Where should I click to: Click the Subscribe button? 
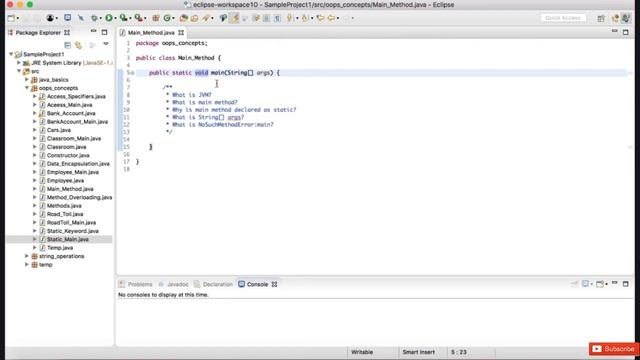[613, 349]
